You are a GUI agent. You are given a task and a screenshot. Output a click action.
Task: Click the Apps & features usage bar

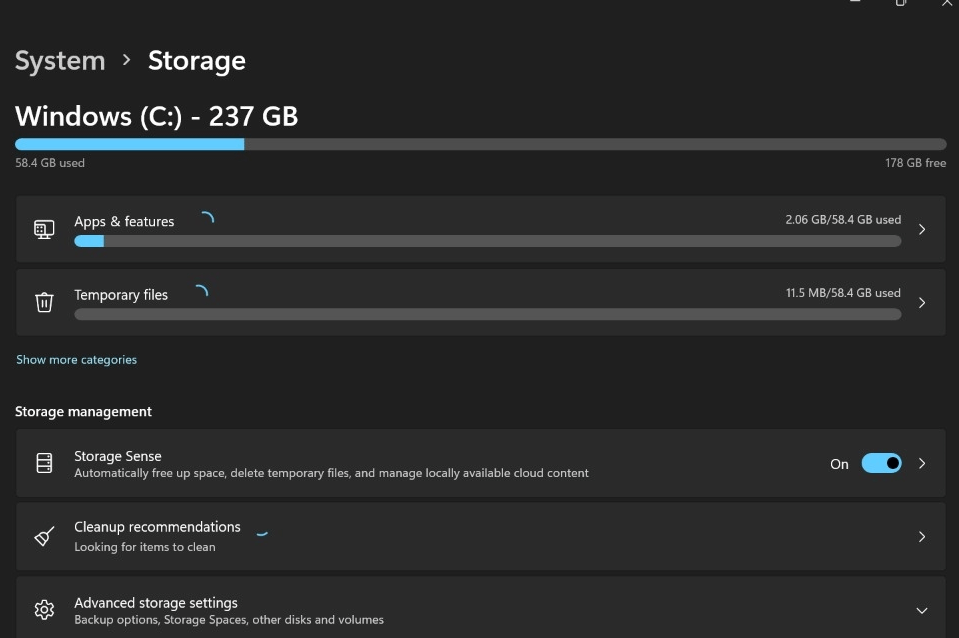[x=487, y=241]
